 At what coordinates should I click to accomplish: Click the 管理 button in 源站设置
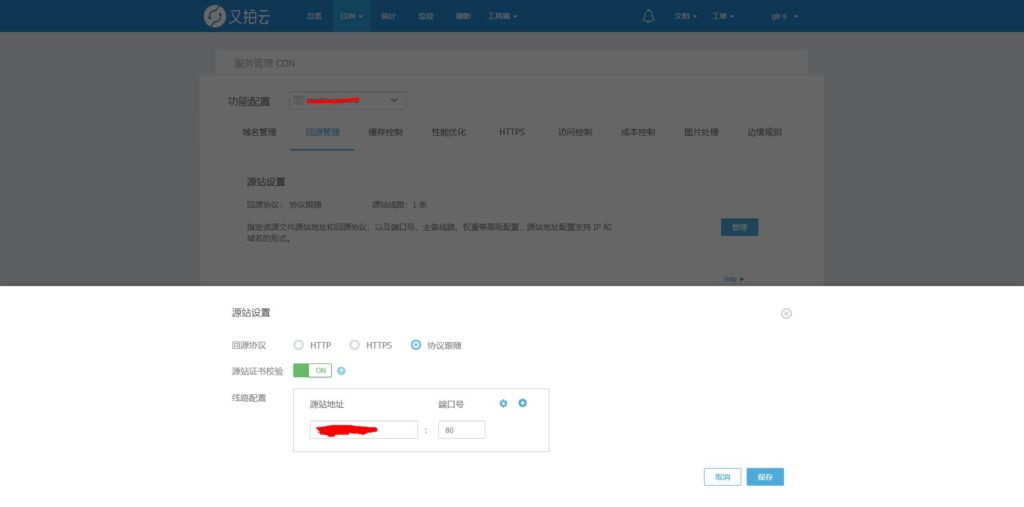click(x=739, y=227)
